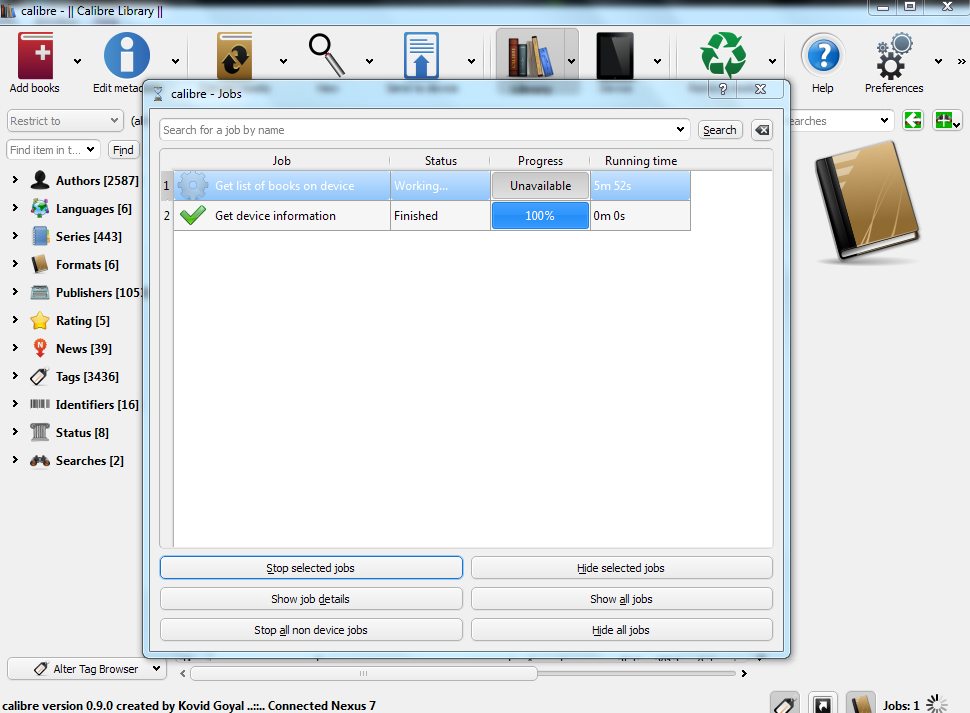This screenshot has height=713, width=970.
Task: Sort by the Status column header
Action: pyautogui.click(x=440, y=160)
